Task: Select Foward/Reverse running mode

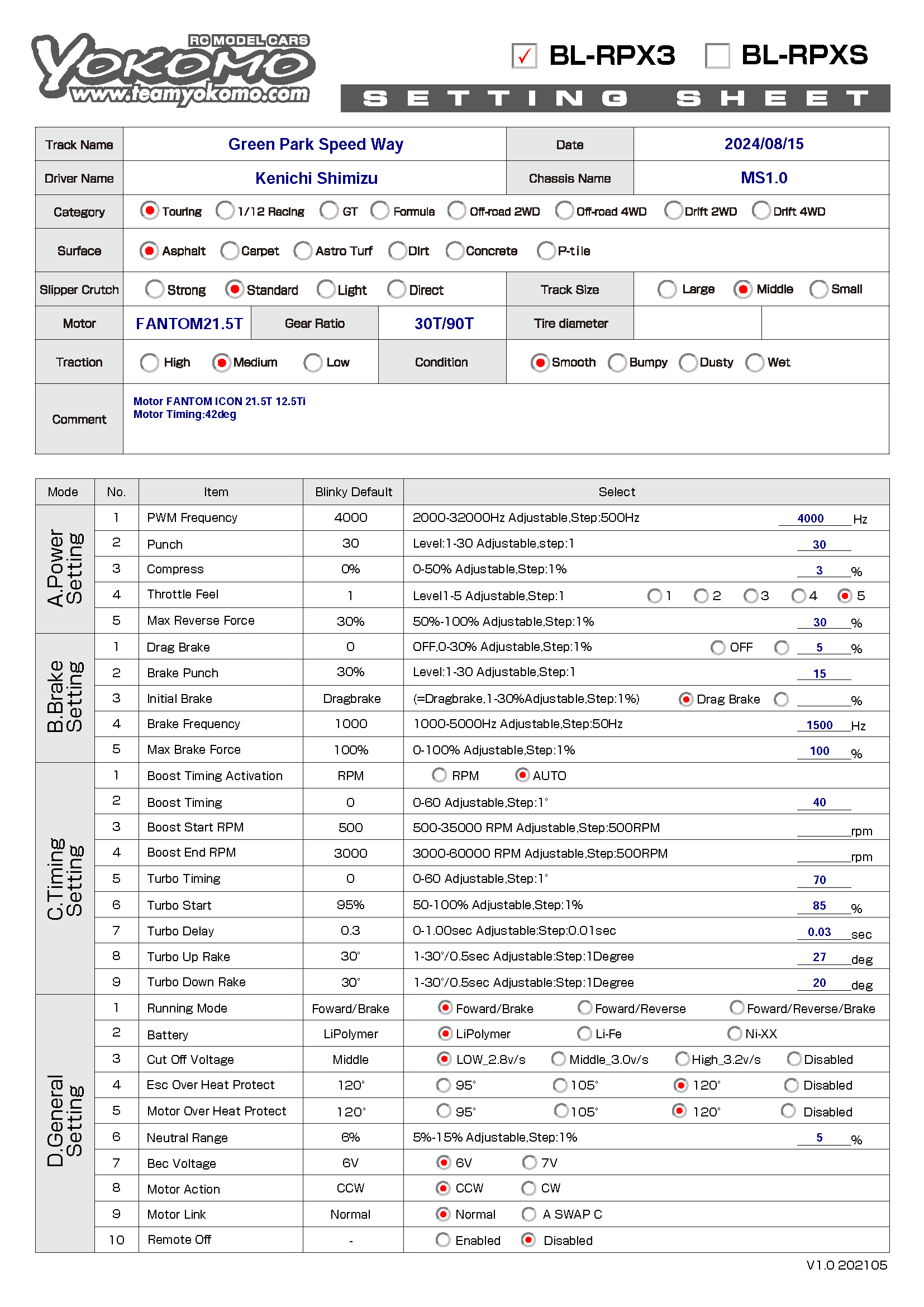Action: (x=584, y=1007)
